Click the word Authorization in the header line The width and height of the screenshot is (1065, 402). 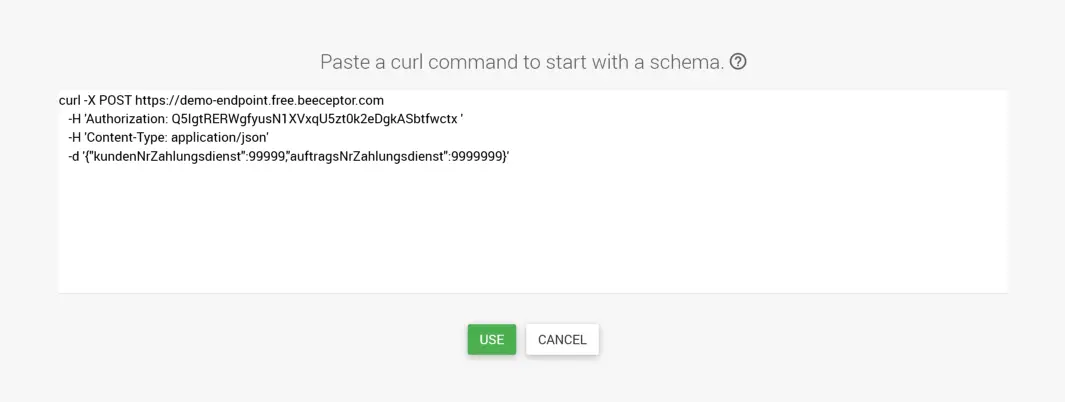[x=125, y=119]
